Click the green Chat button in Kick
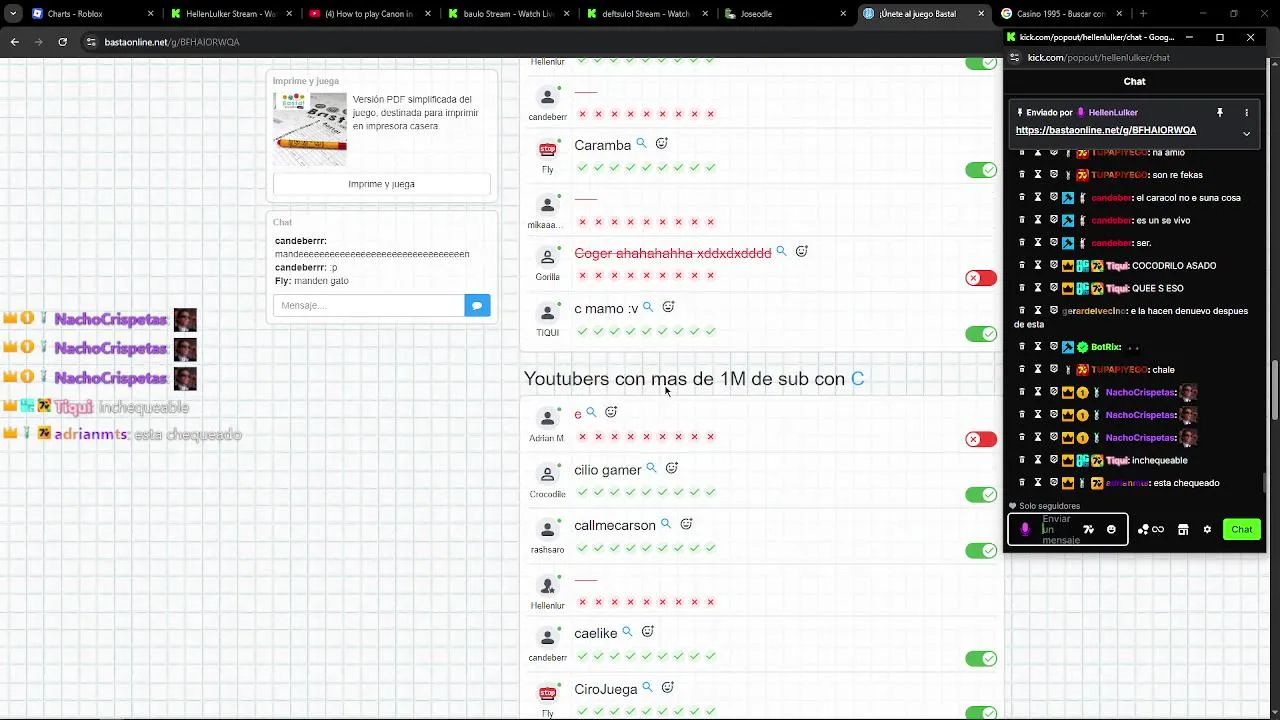The height and width of the screenshot is (720, 1280). tap(1242, 529)
